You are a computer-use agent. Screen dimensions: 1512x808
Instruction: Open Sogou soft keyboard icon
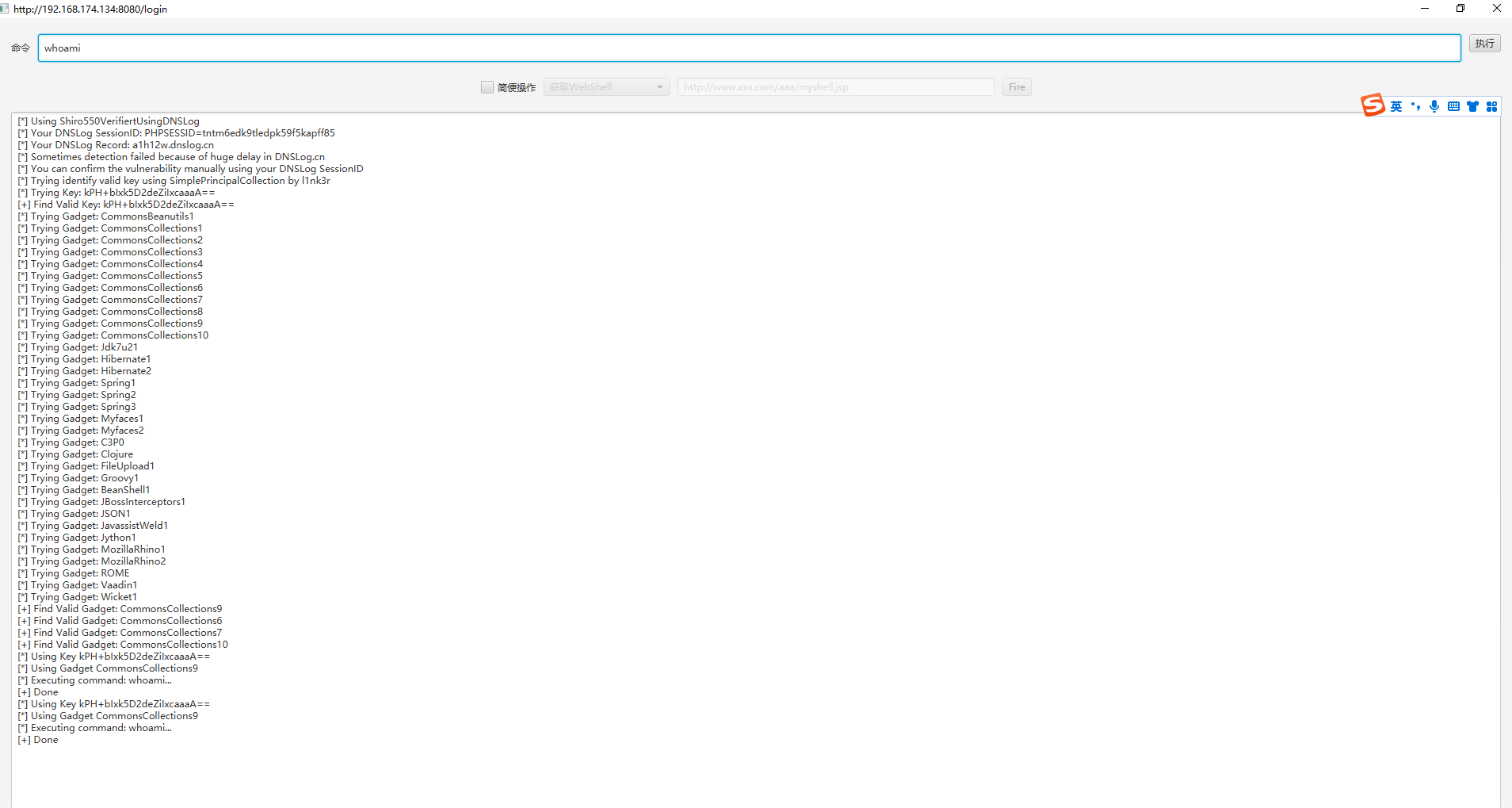(1453, 106)
